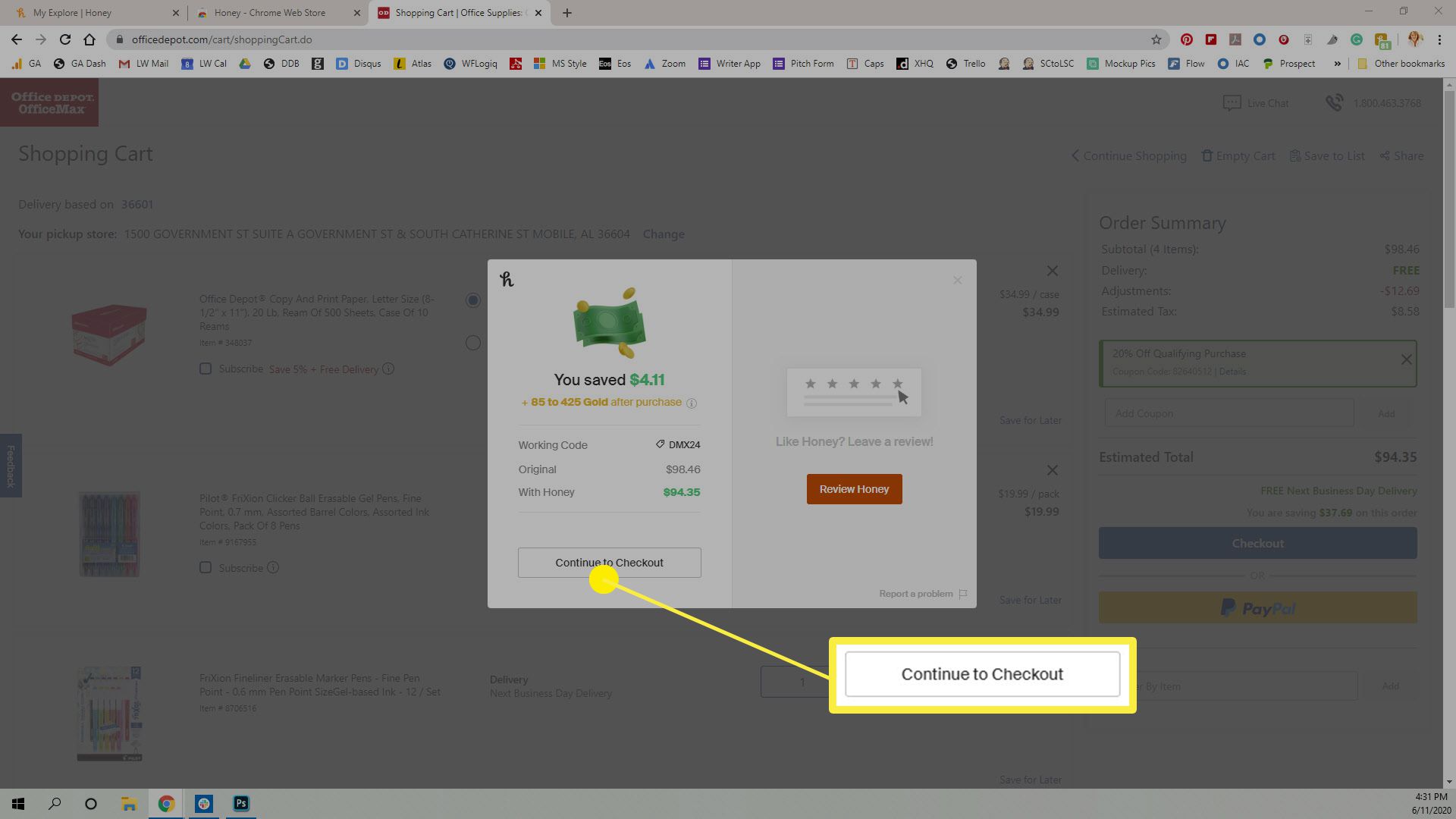Open the Zoom bookmark
The image size is (1456, 819).
[x=664, y=64]
